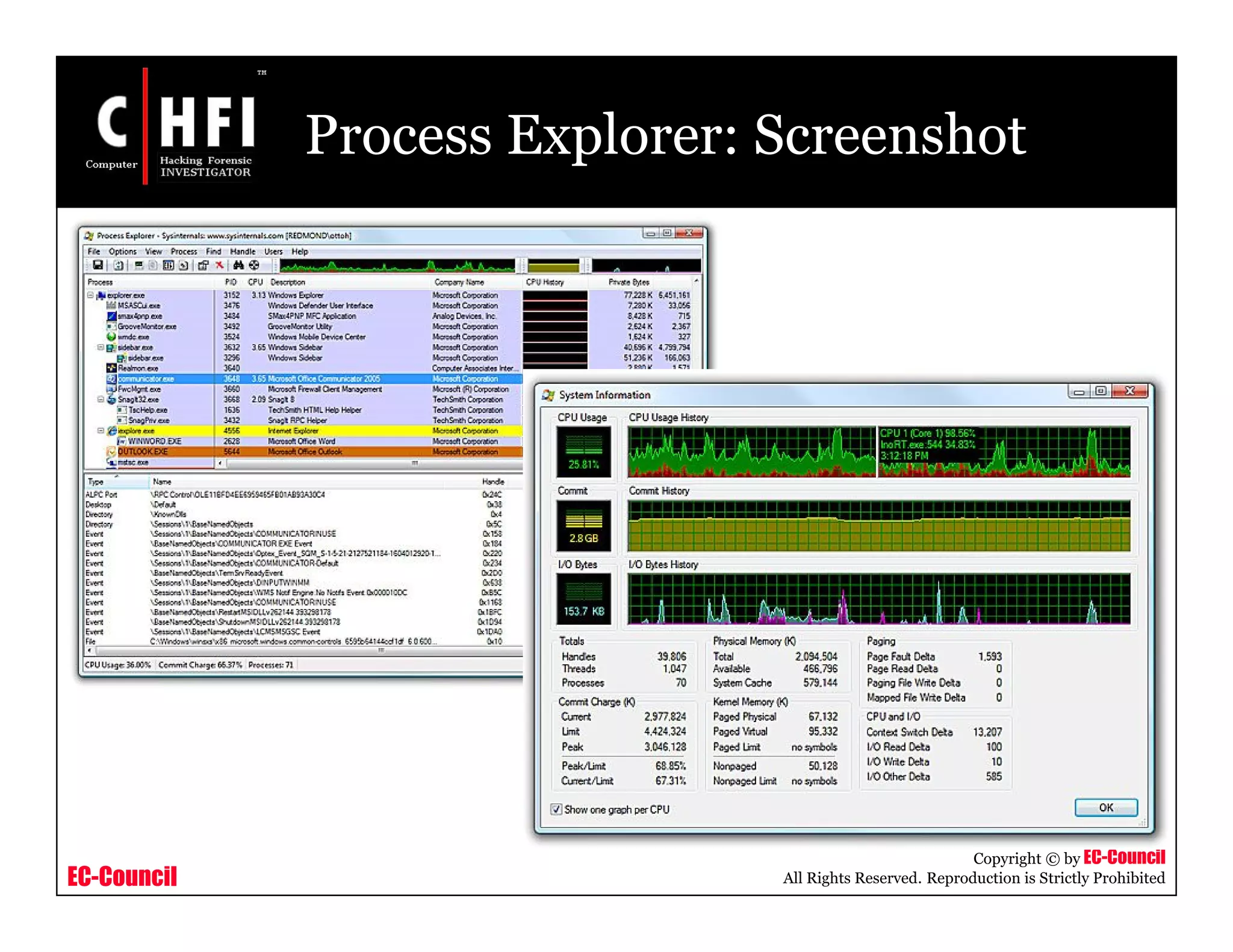Click the Save toolbar icon
Image resolution: width=1233 pixels, height=952 pixels.
point(98,265)
